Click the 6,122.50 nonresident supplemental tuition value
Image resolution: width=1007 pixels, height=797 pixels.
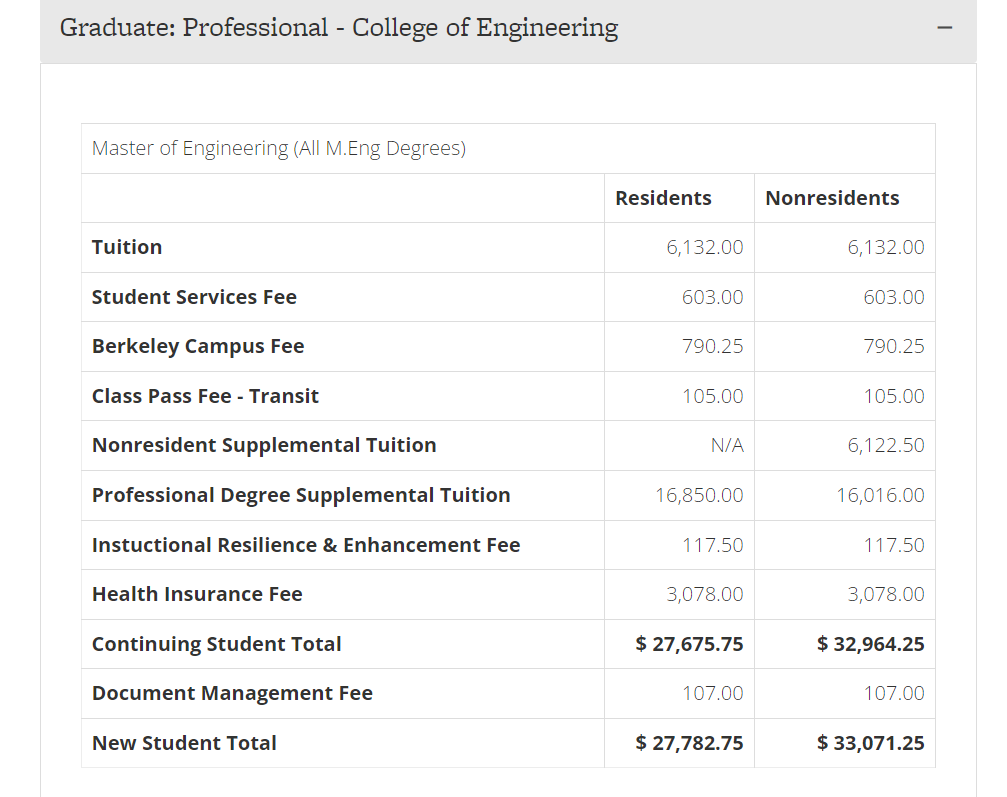tap(886, 445)
